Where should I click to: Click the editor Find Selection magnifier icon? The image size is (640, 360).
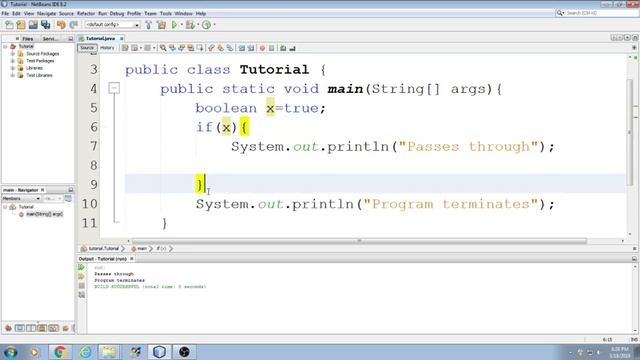[163, 48]
